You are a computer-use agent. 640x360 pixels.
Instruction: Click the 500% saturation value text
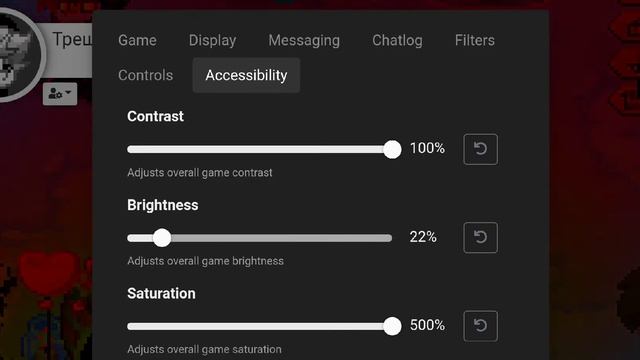coord(427,325)
